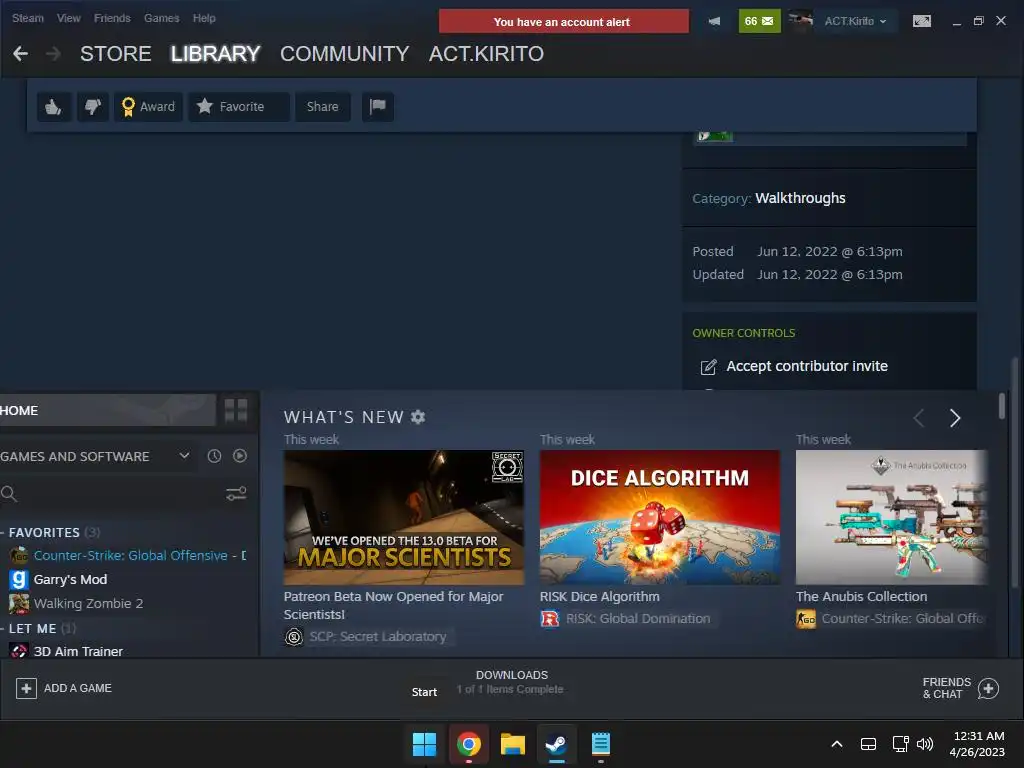The height and width of the screenshot is (768, 1024).
Task: Expand the ACT.Kirito account dropdown
Action: coord(855,22)
